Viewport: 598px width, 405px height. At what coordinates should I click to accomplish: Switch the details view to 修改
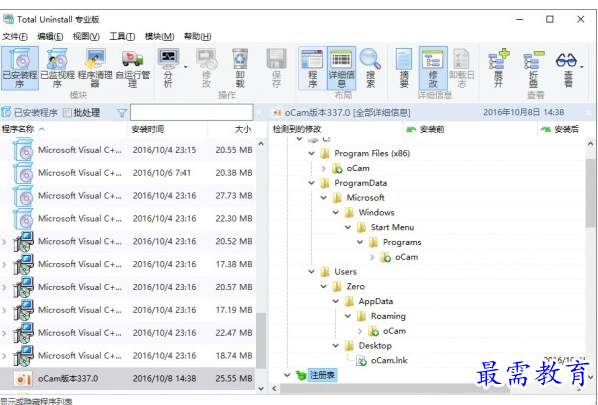(433, 68)
